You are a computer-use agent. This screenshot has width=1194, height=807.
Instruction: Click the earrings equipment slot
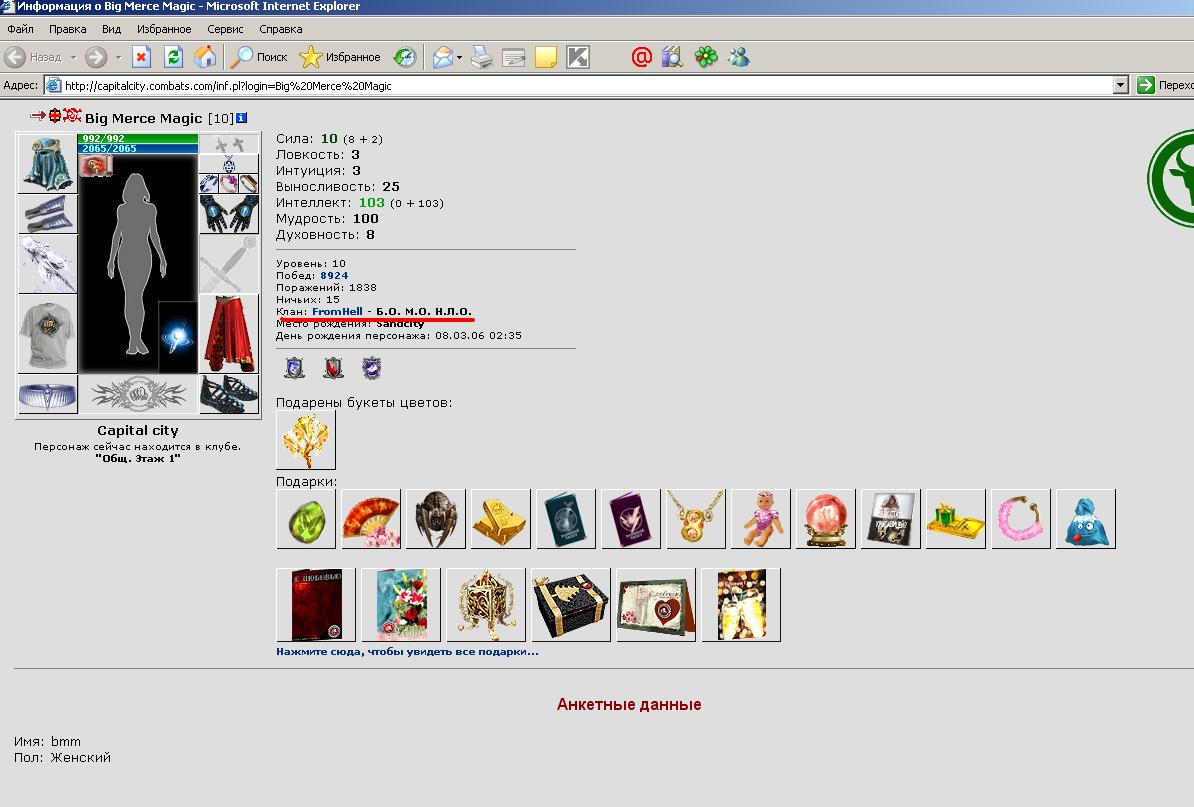(x=229, y=144)
